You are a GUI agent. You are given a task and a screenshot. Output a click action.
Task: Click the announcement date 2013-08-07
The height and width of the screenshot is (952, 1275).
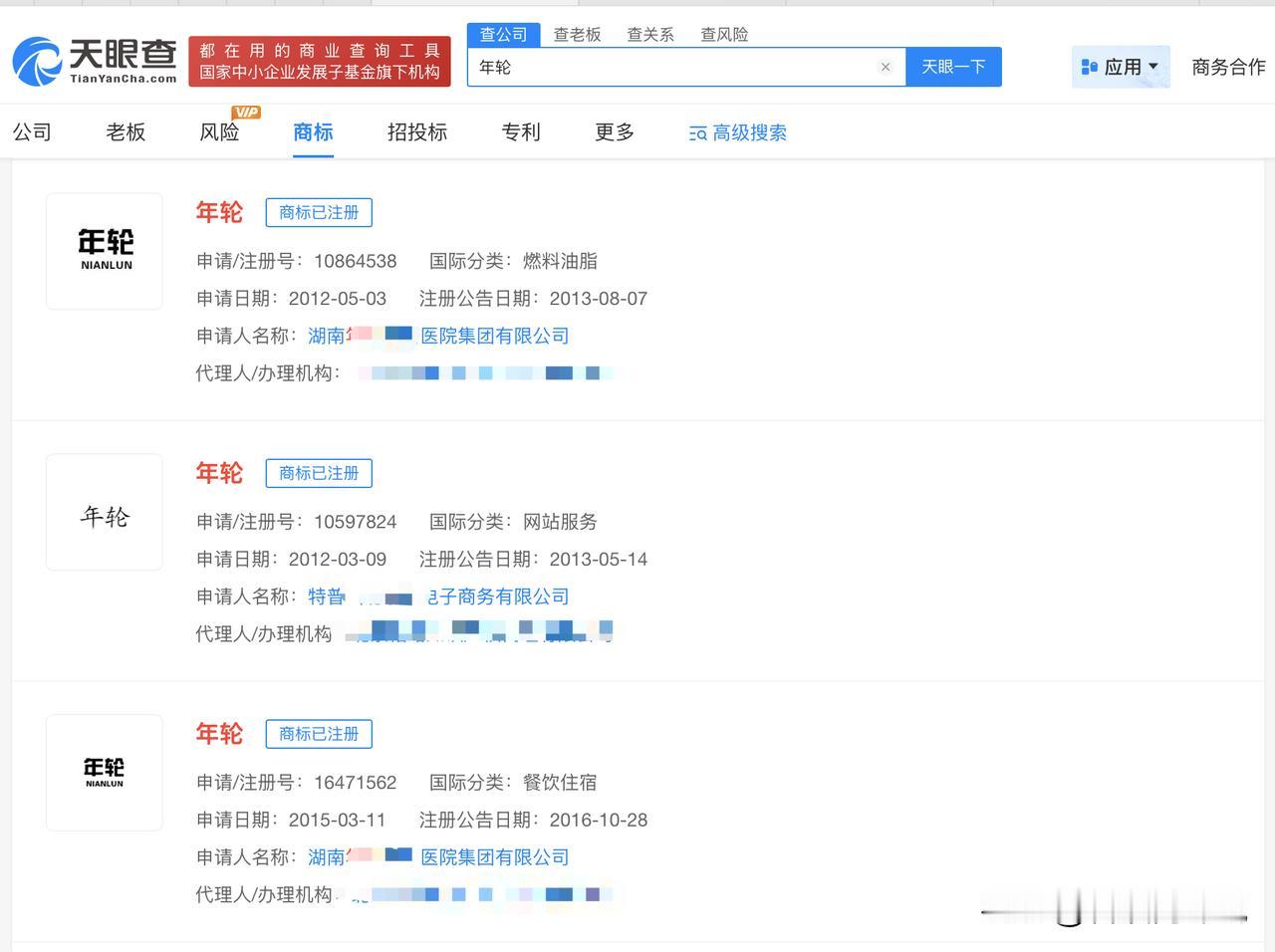point(599,299)
